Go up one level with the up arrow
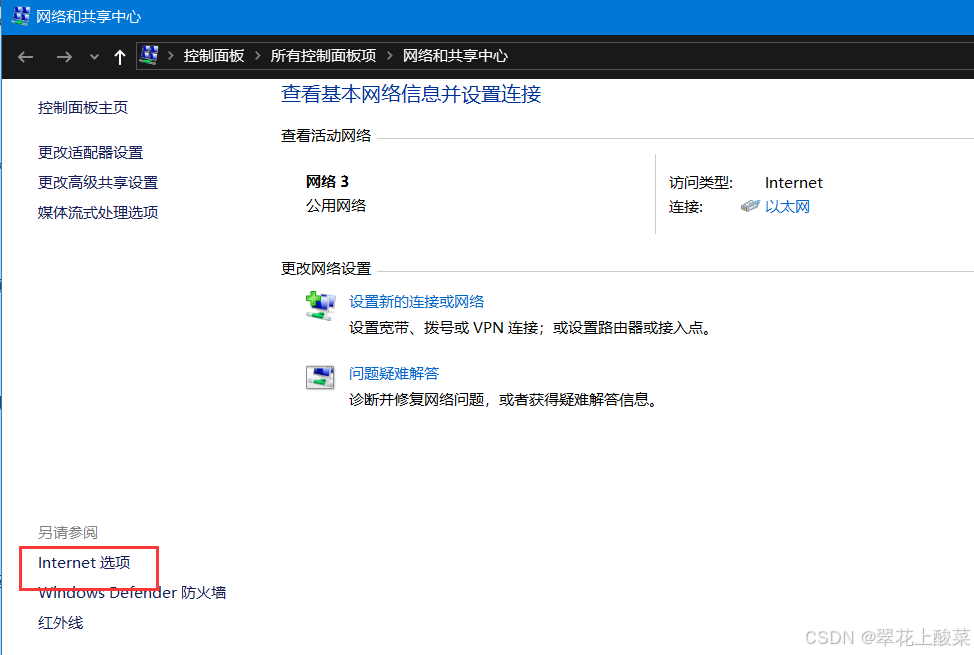 click(x=120, y=57)
